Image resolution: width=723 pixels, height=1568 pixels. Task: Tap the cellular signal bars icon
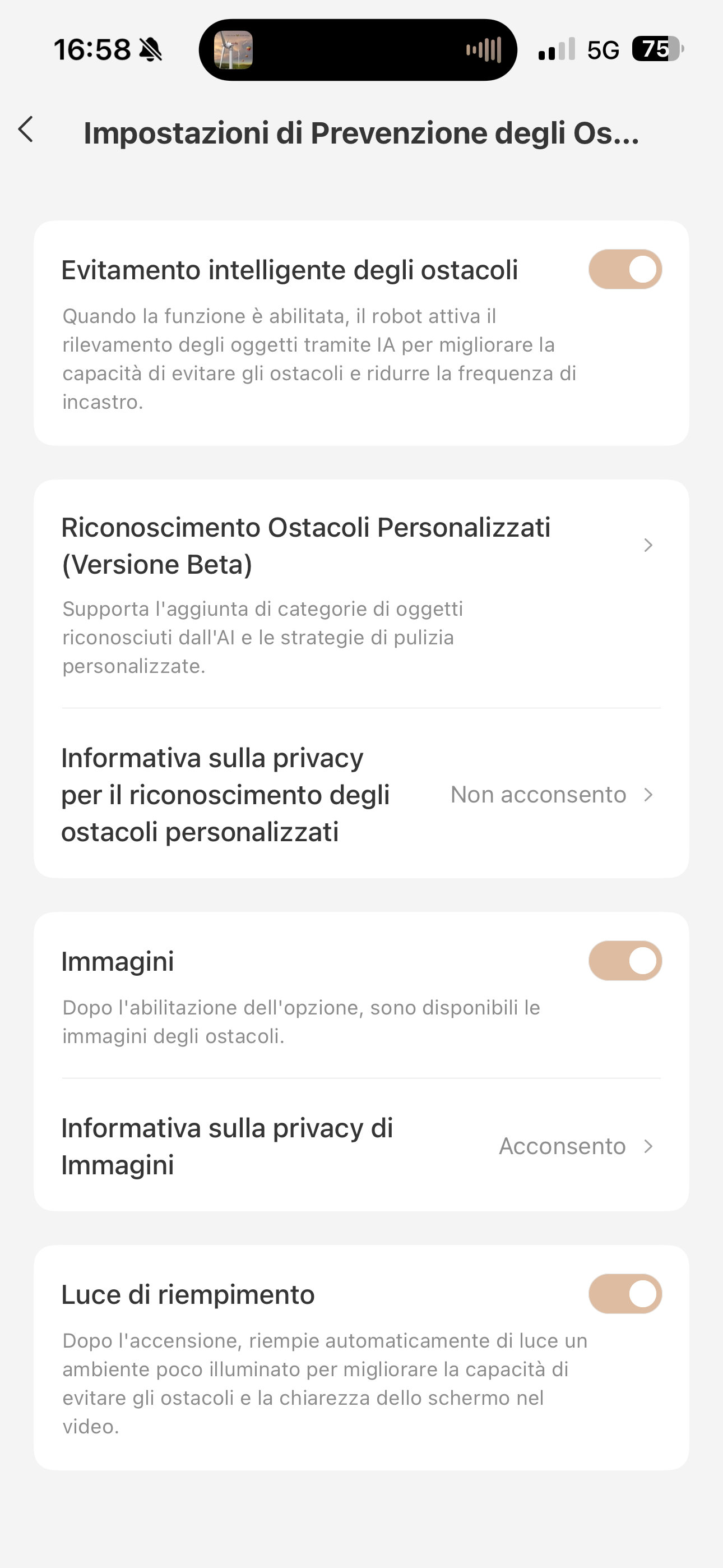[x=556, y=49]
